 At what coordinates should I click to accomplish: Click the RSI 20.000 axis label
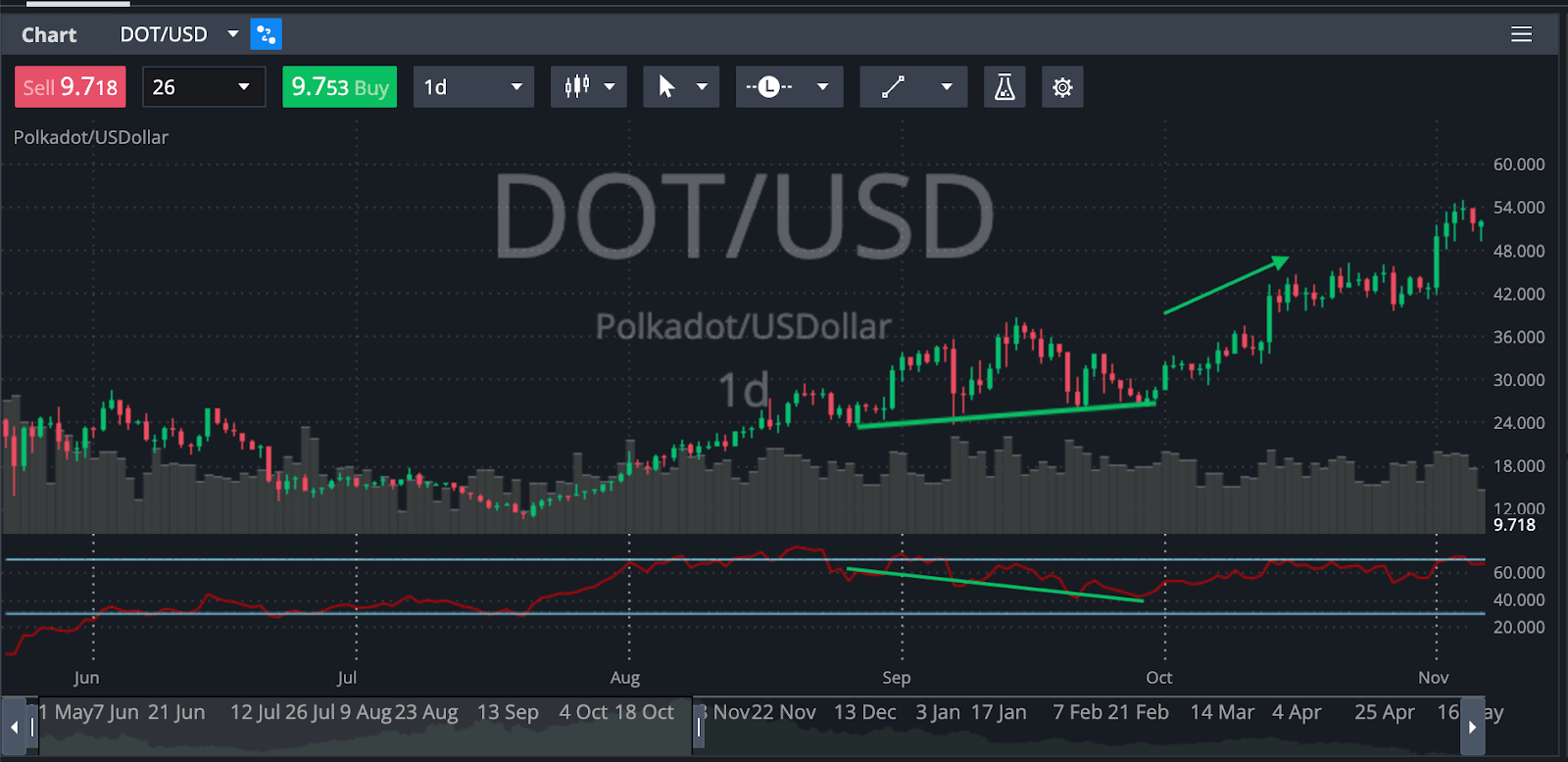1518,627
